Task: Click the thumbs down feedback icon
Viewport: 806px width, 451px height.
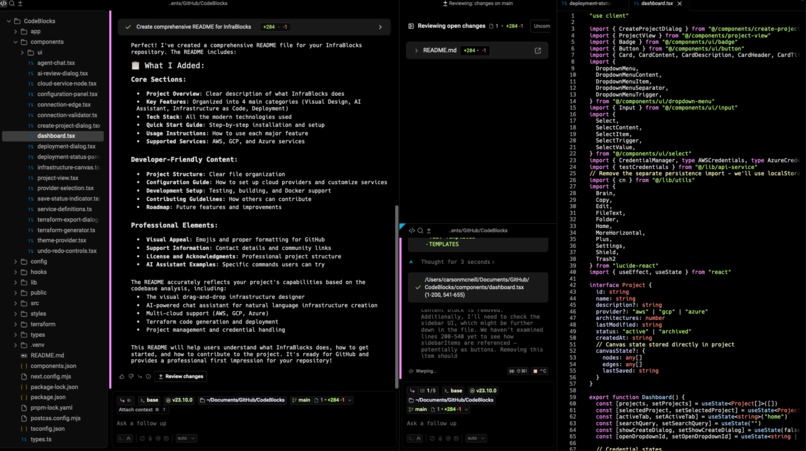Action: coord(131,376)
